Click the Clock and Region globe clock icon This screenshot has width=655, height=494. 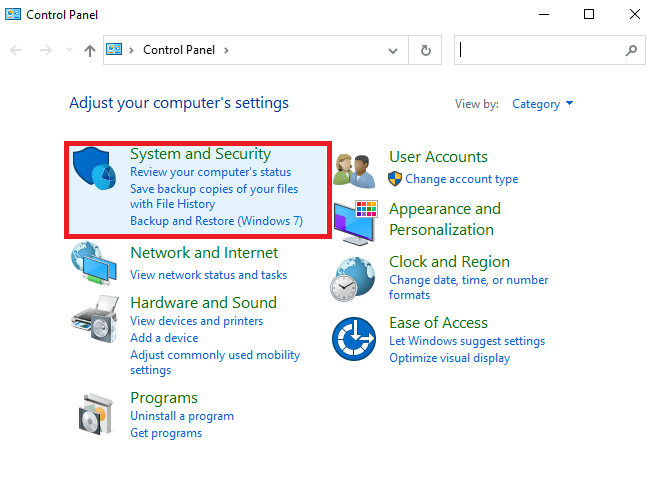coord(353,279)
